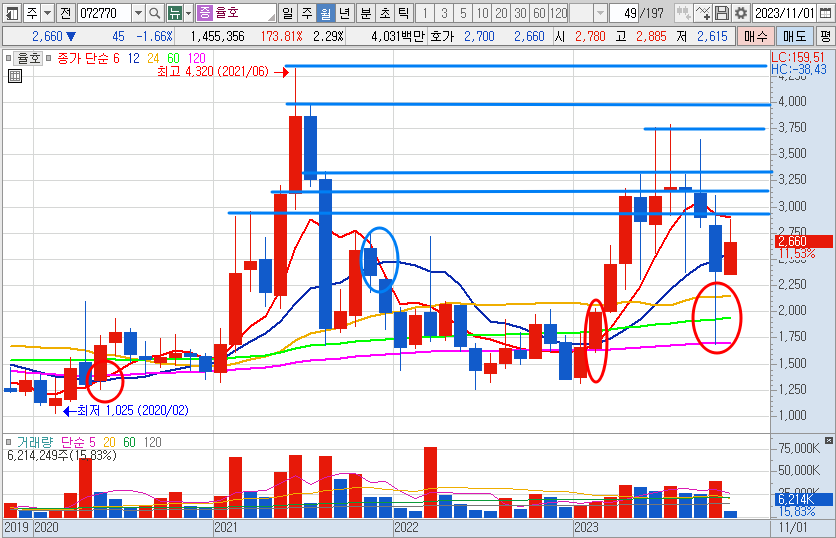Open the calendar date picker icon
The height and width of the screenshot is (538, 836).
click(825, 13)
